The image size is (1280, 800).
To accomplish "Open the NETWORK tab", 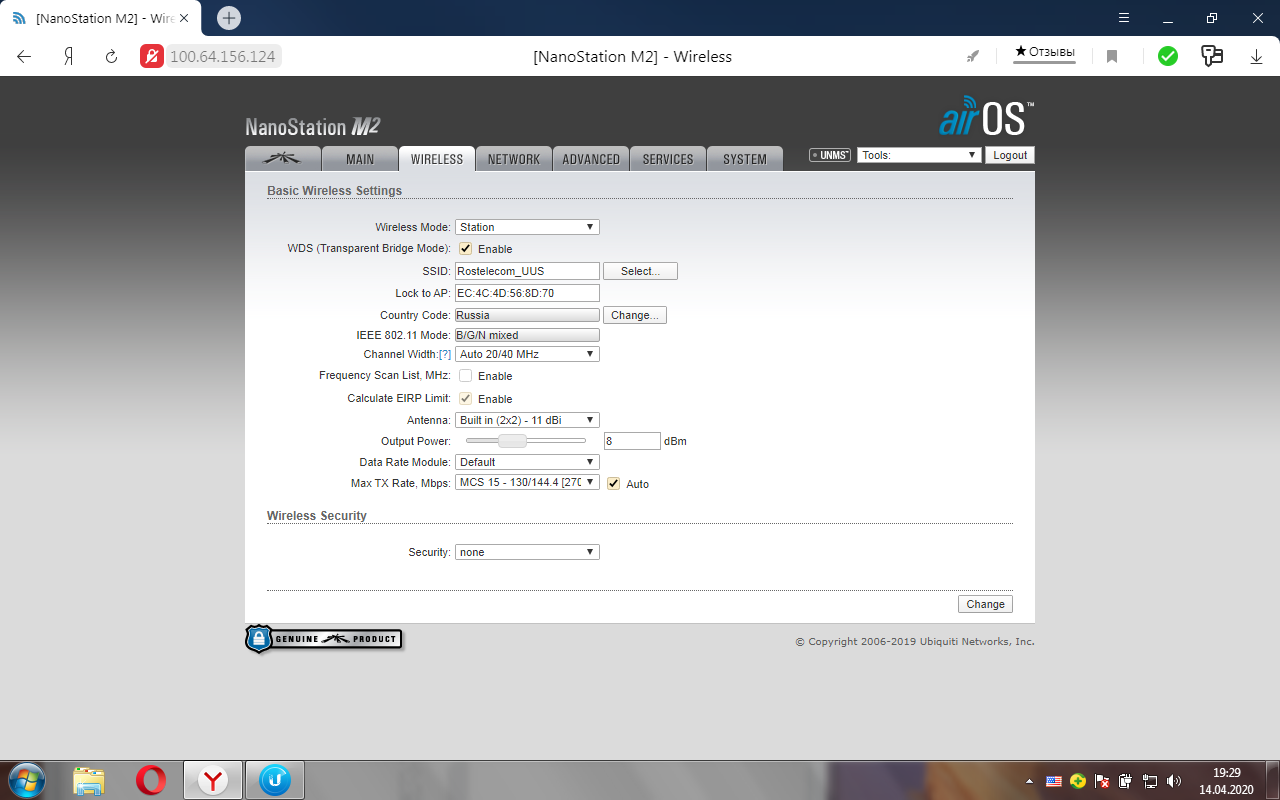I will coord(514,159).
